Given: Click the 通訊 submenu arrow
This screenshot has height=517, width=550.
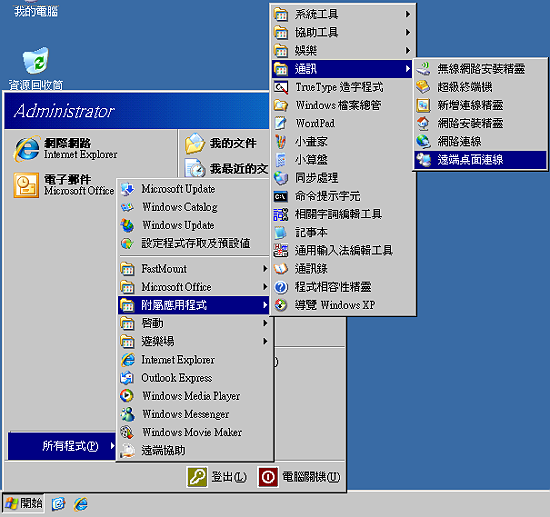Looking at the screenshot, I should 408,69.
